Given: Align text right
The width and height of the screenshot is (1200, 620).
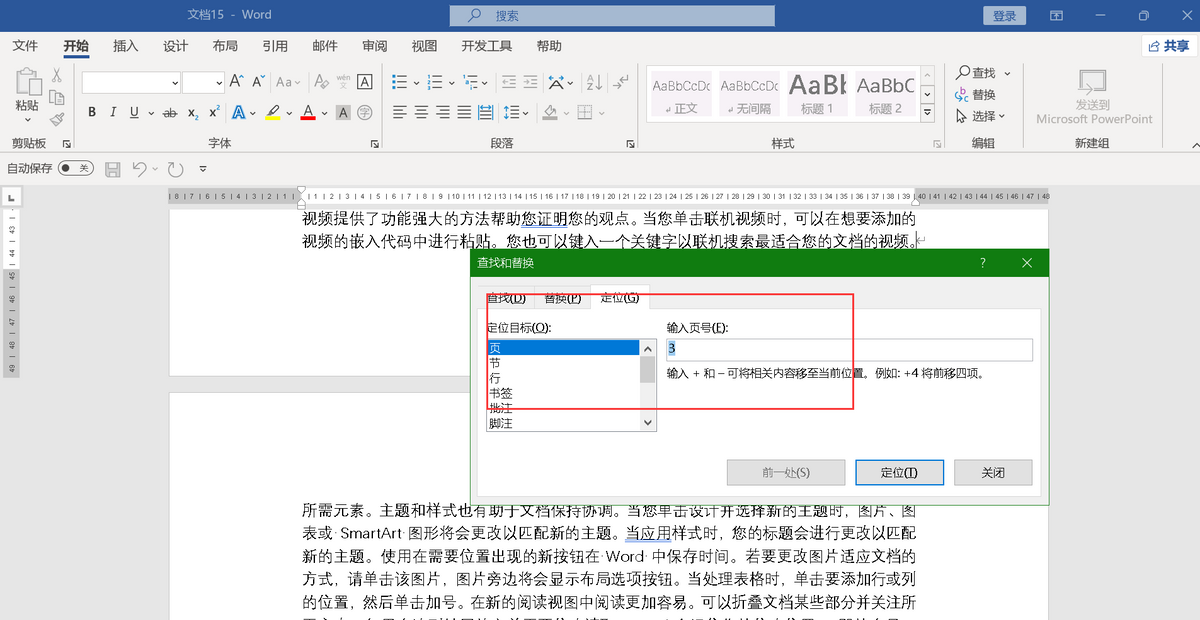Looking at the screenshot, I should (444, 112).
